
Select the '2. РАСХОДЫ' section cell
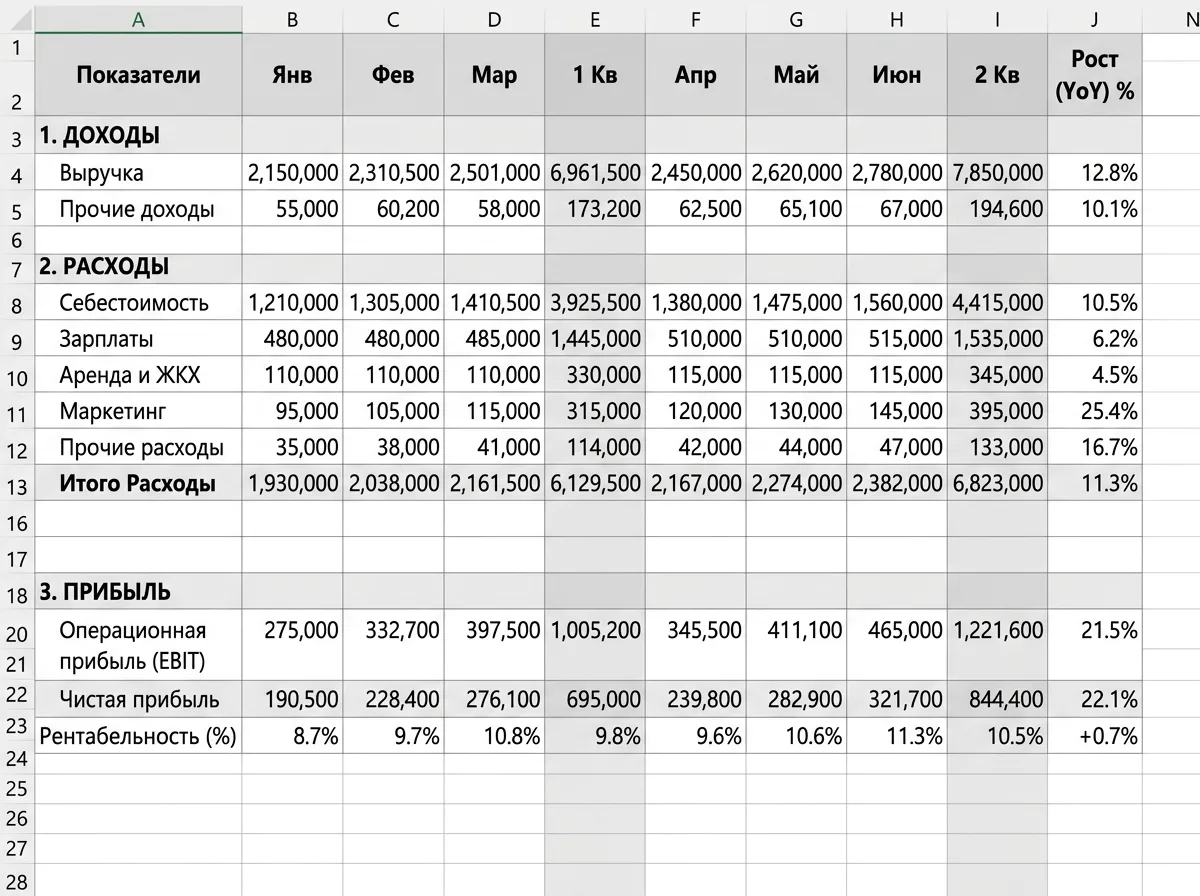(139, 268)
